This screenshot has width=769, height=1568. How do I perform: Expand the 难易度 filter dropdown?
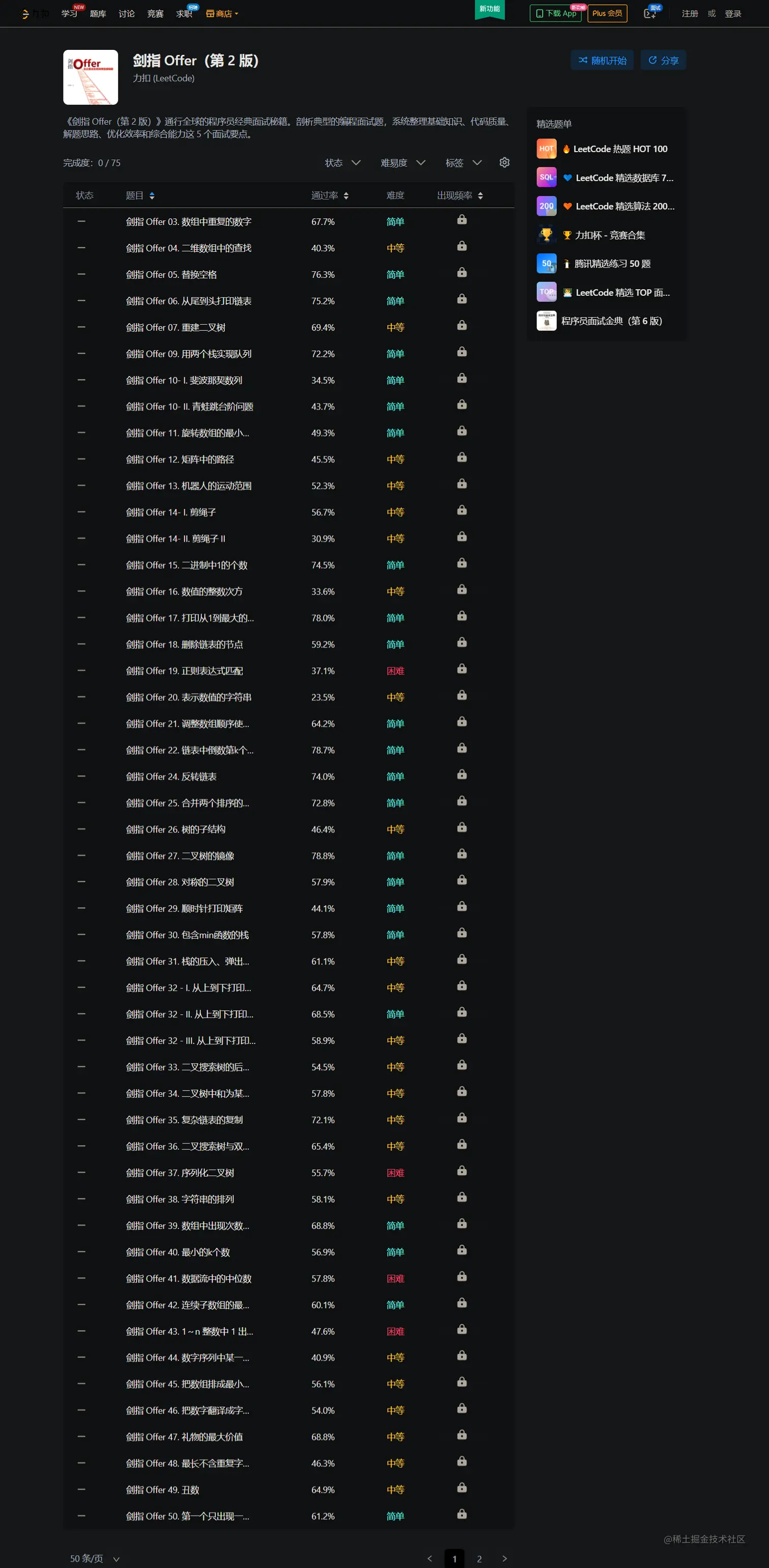403,162
